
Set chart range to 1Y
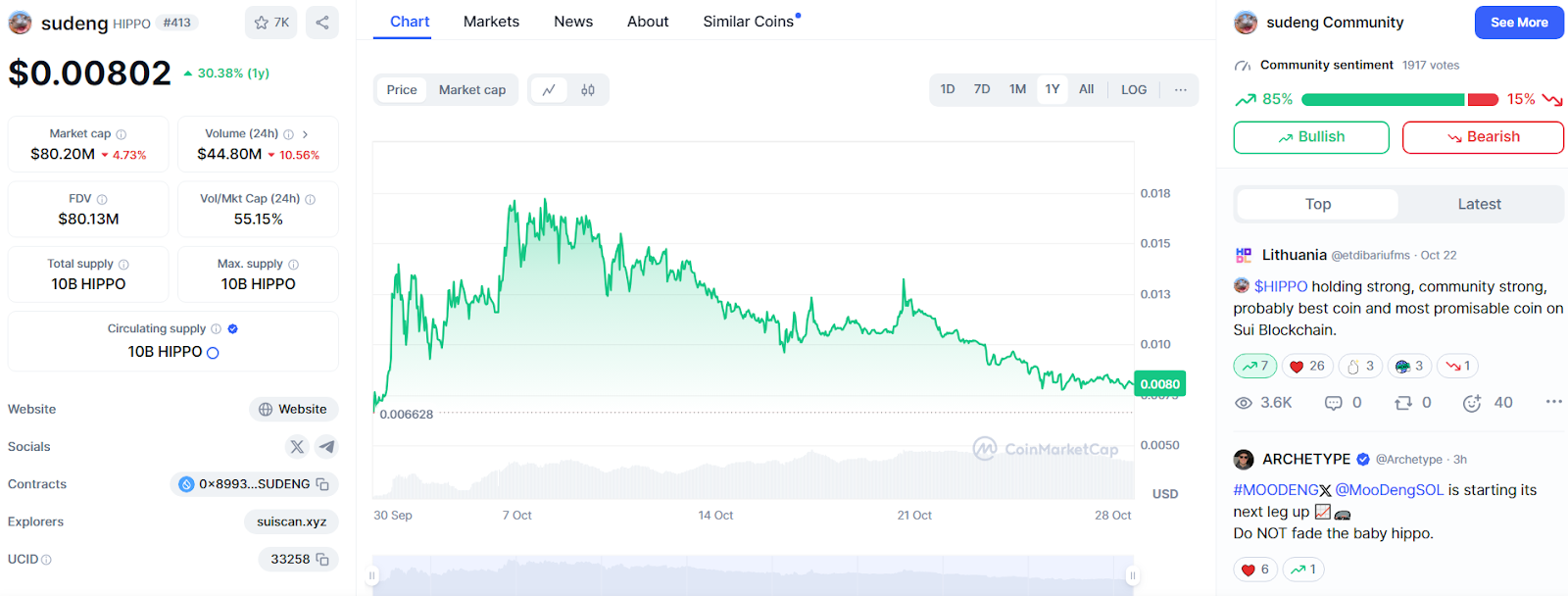point(1053,89)
